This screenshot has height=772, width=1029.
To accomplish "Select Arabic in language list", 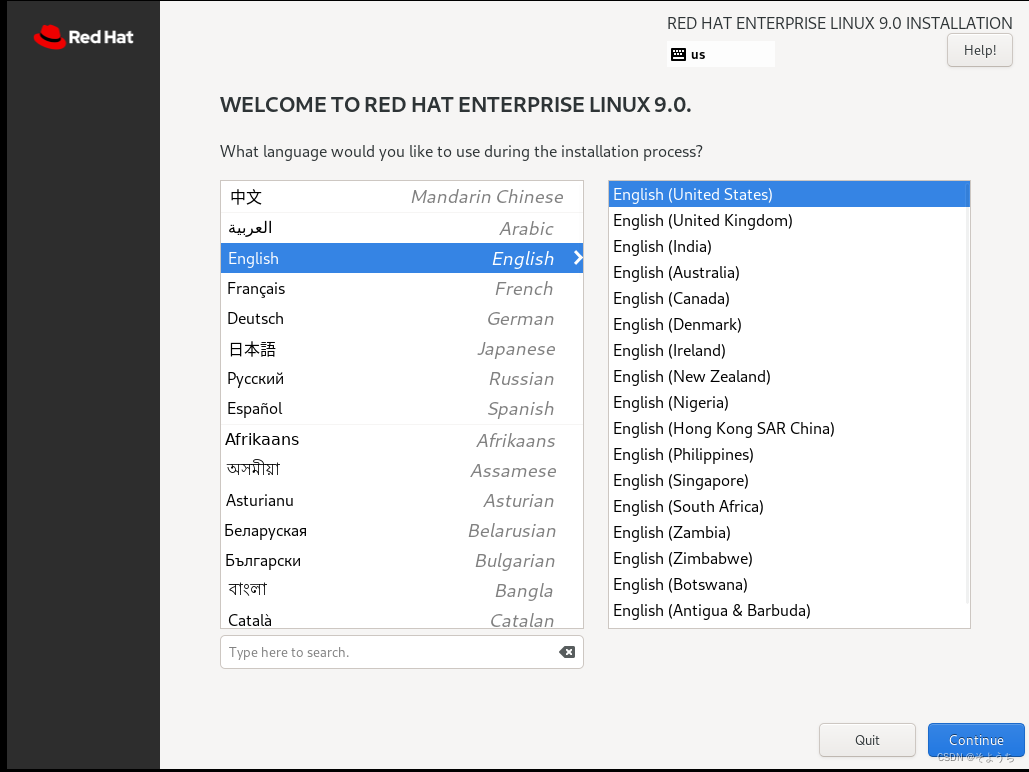I will 402,228.
